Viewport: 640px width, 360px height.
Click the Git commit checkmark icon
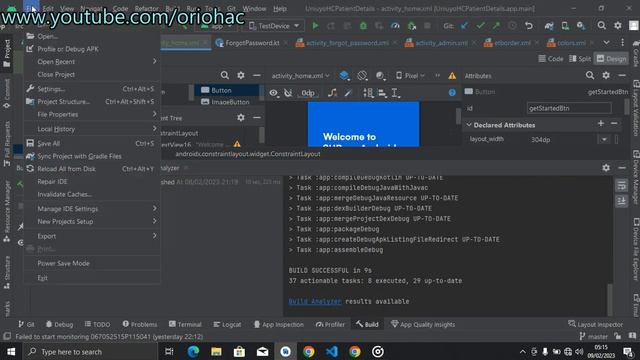coord(480,26)
